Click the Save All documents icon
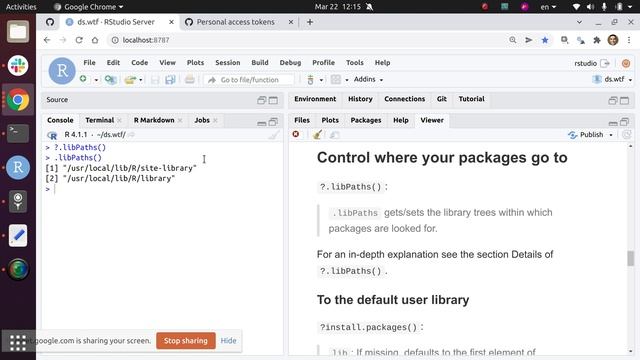This screenshot has height=360, width=640. pyautogui.click(x=170, y=80)
